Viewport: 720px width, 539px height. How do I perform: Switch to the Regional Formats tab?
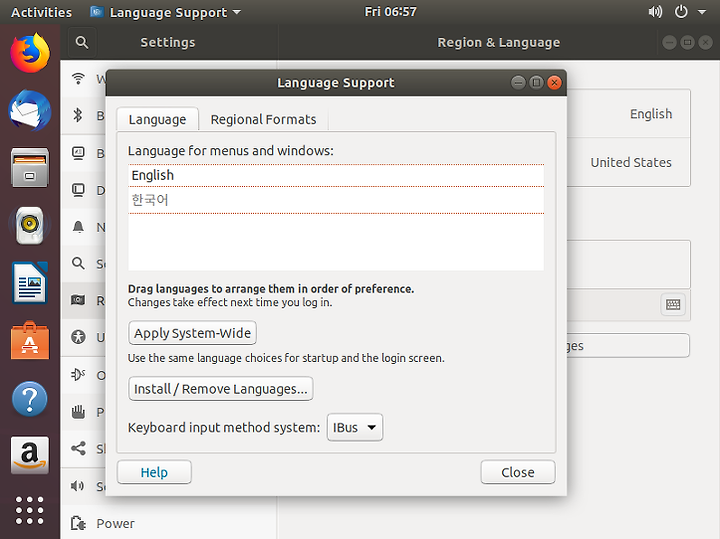click(264, 119)
